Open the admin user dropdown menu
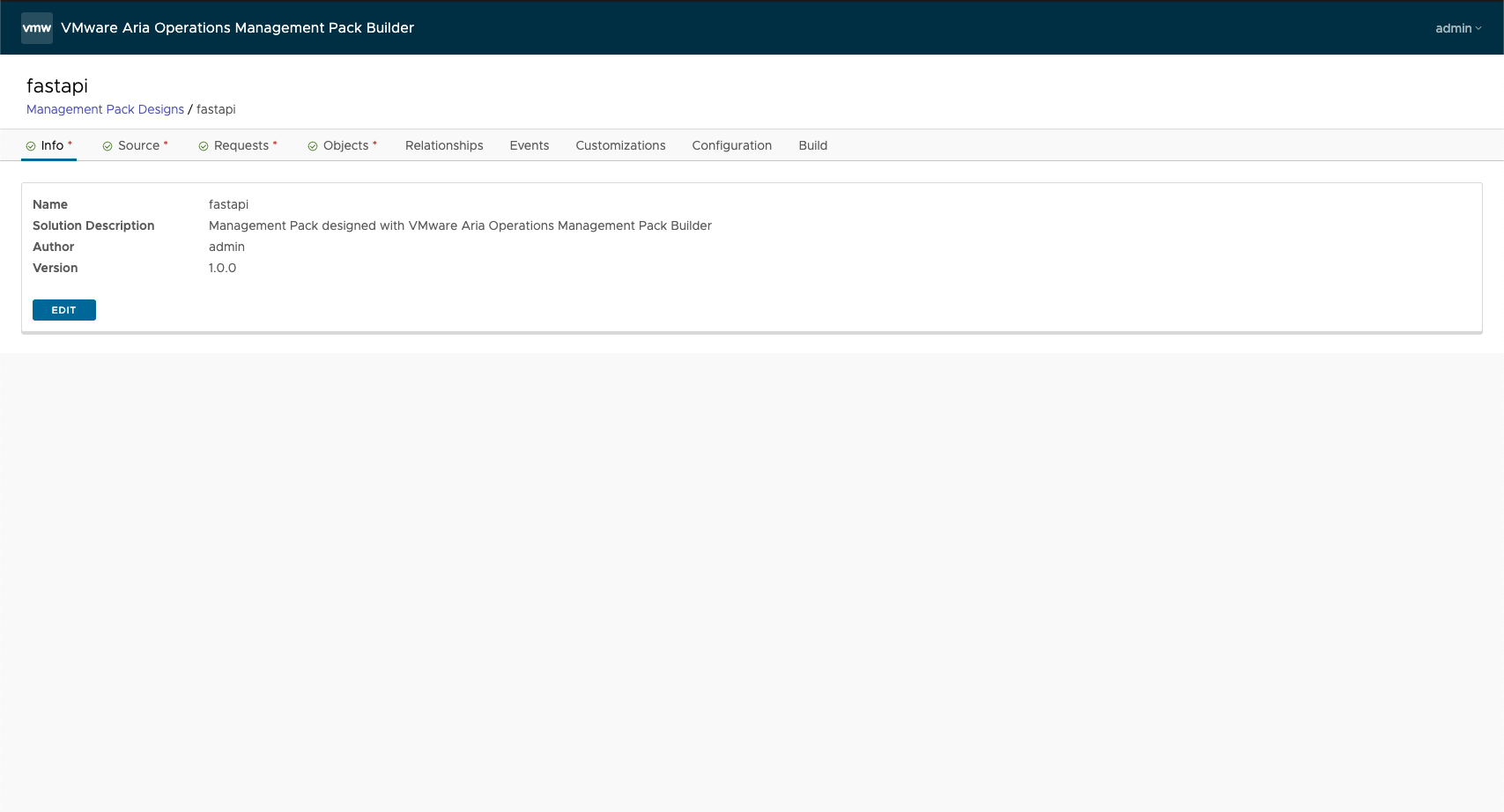Image resolution: width=1504 pixels, height=812 pixels. click(x=1457, y=28)
